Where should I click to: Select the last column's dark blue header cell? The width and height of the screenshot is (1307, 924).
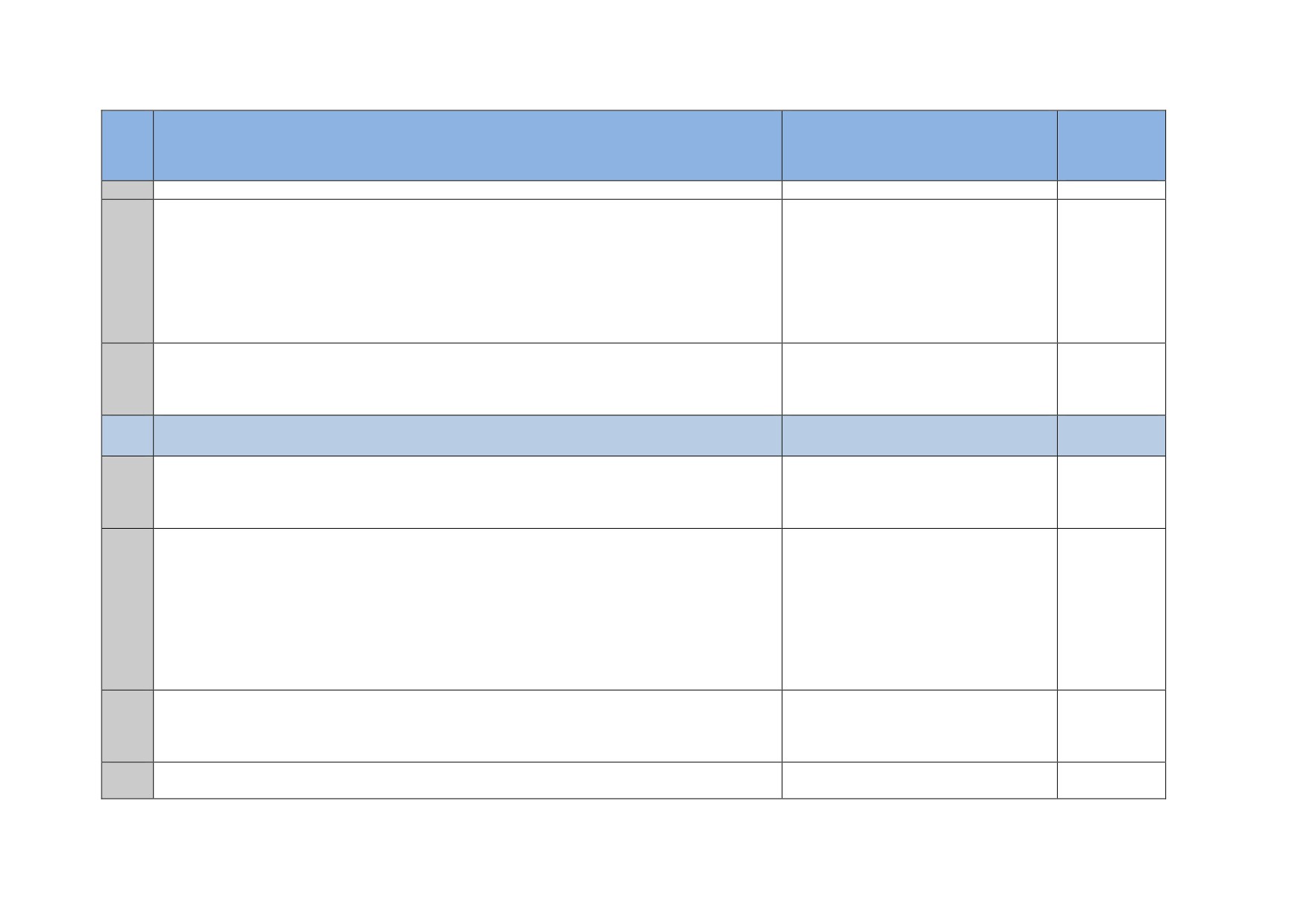tap(1111, 145)
